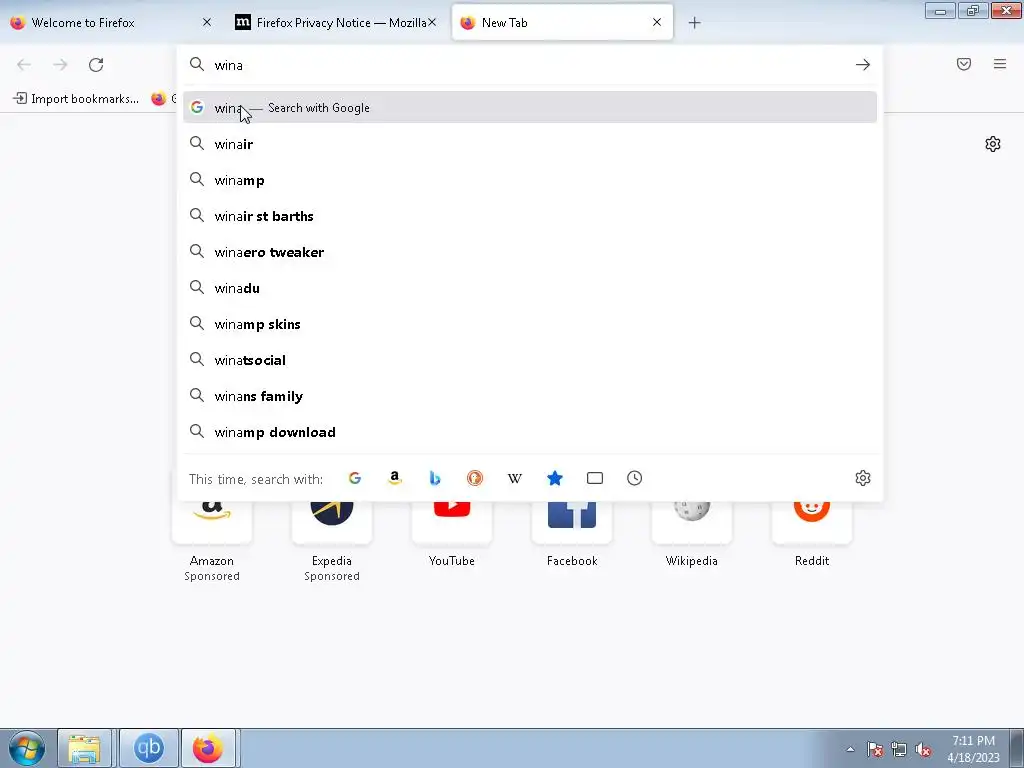Click the muted volume tray icon
This screenshot has height=768, width=1024.
coord(923,750)
